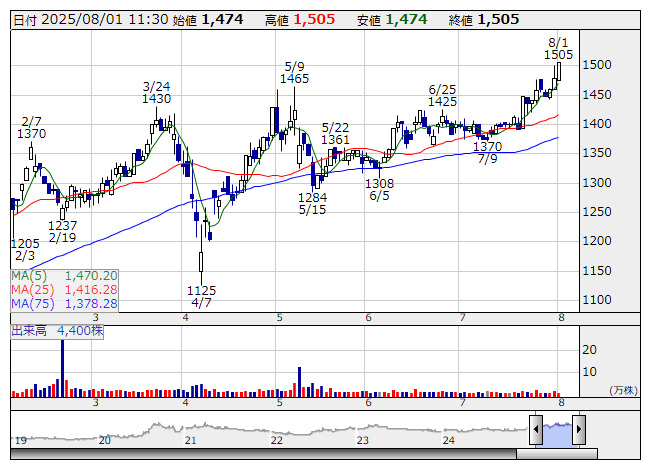
Task: Click the horizontal scrollbar thumb at bottom
Action: [x=557, y=453]
